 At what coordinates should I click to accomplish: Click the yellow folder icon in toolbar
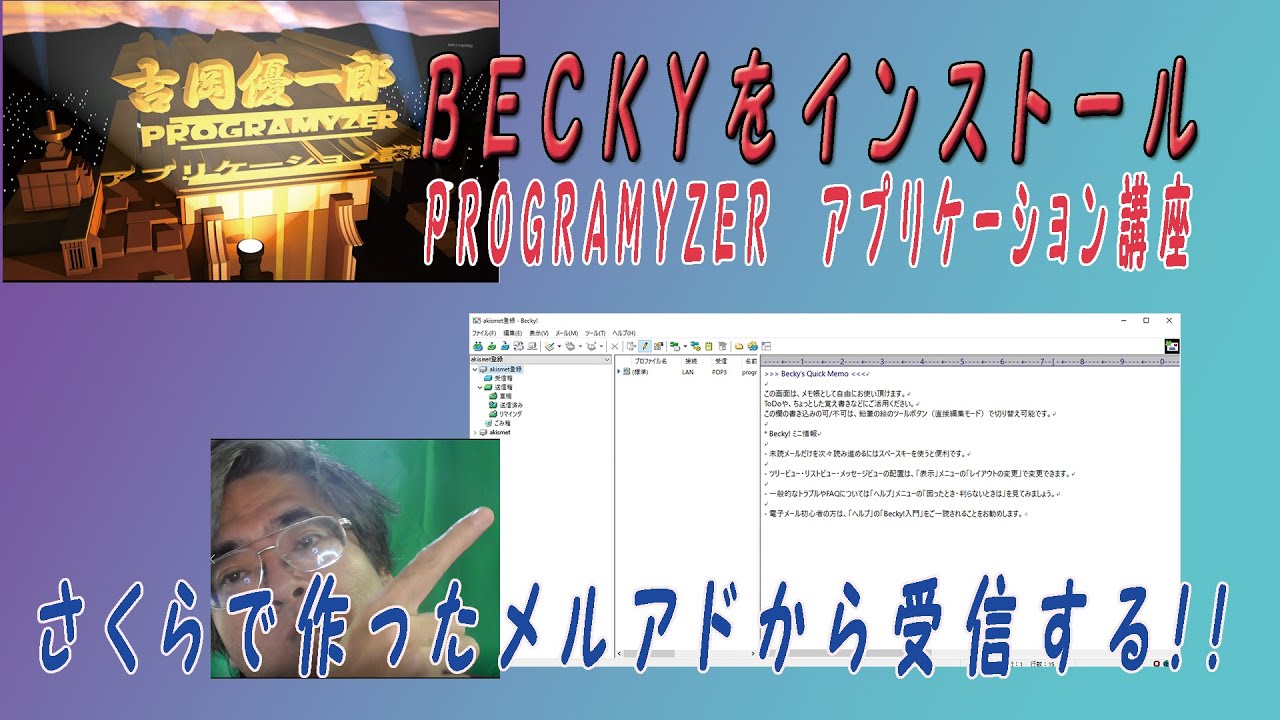[x=738, y=346]
